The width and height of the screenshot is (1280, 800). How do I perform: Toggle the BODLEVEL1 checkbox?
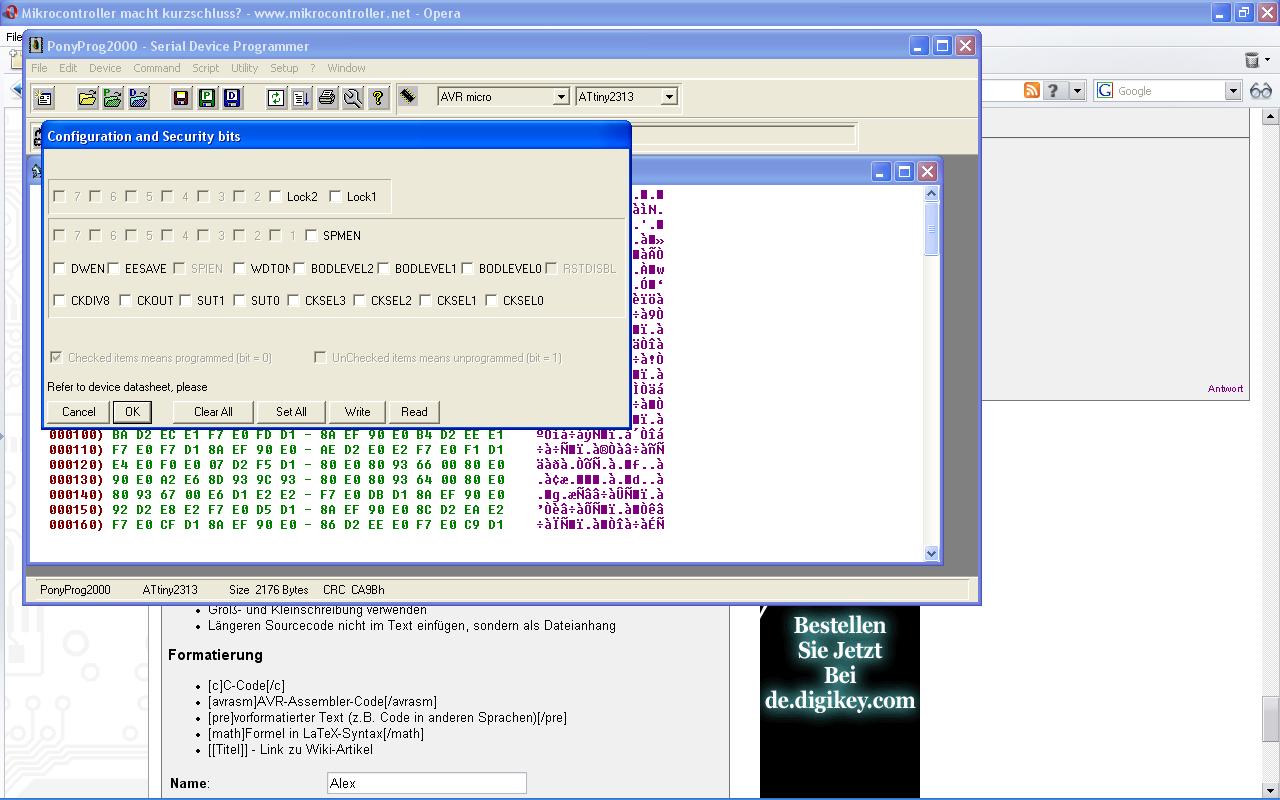(383, 269)
